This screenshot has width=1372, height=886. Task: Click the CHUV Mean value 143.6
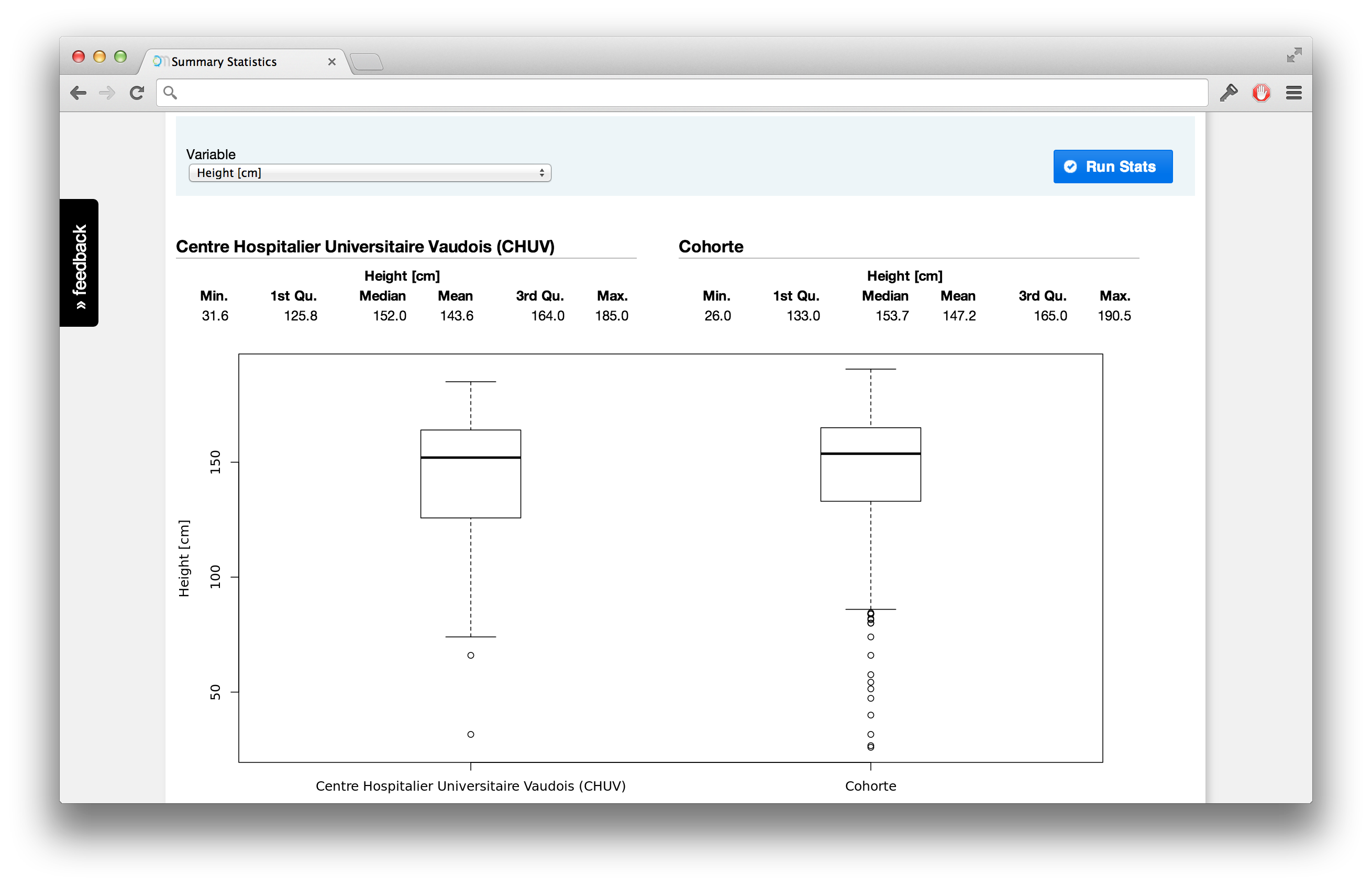[x=457, y=316]
